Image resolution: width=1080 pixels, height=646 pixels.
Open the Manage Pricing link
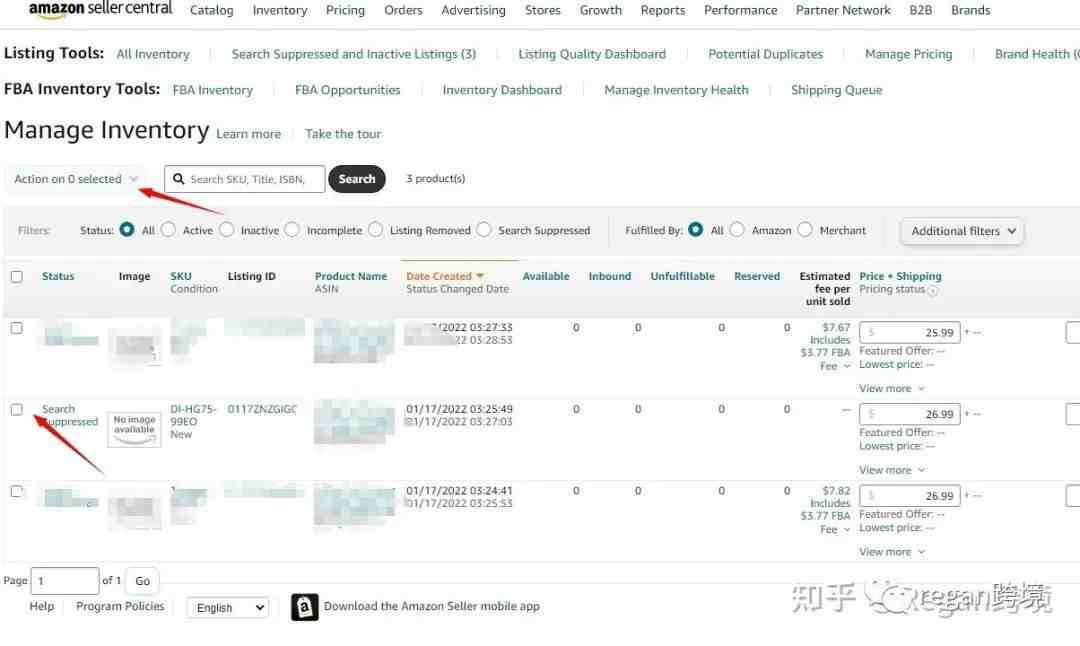point(908,54)
